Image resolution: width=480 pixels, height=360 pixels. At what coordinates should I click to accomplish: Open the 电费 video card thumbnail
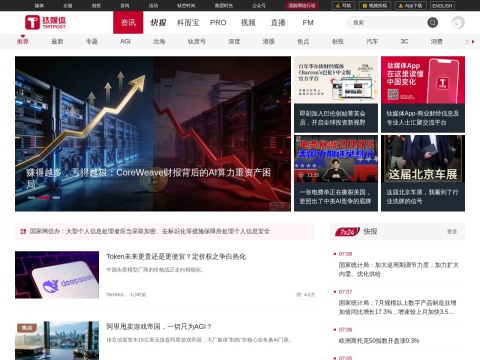[336, 159]
